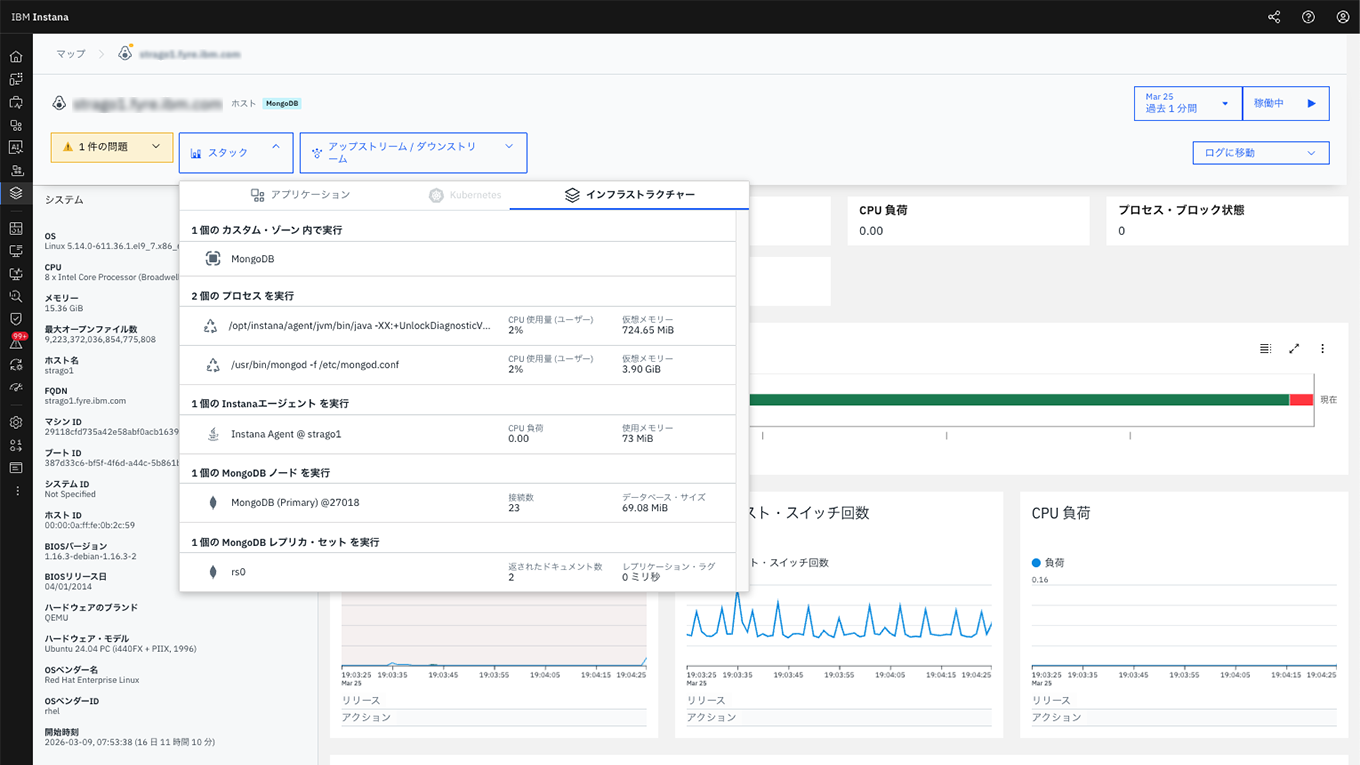1360x765 pixels.
Task: Click the process icon for java agent row
Action: click(x=210, y=326)
